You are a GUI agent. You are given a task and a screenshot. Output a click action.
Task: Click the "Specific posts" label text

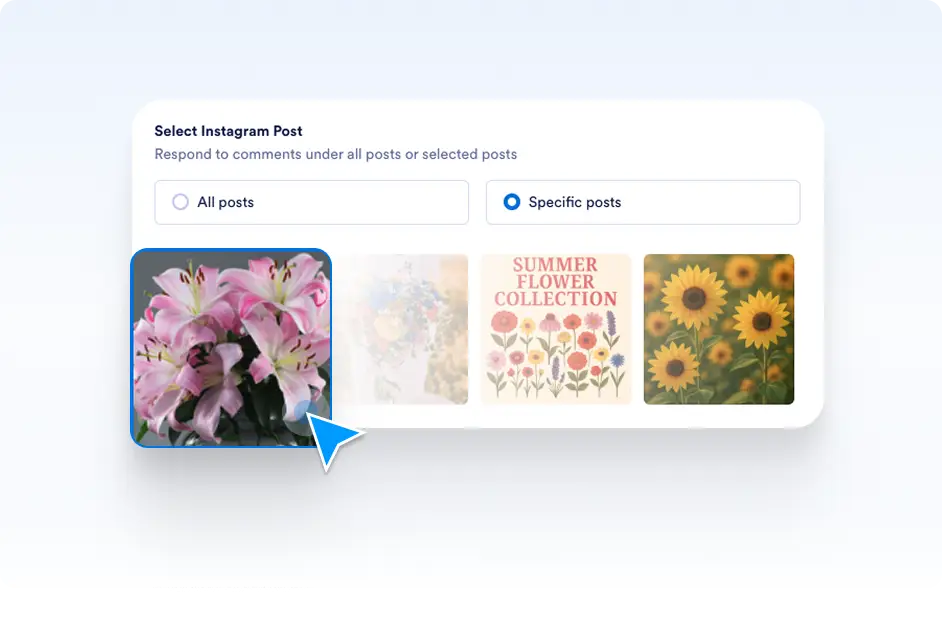(x=574, y=202)
